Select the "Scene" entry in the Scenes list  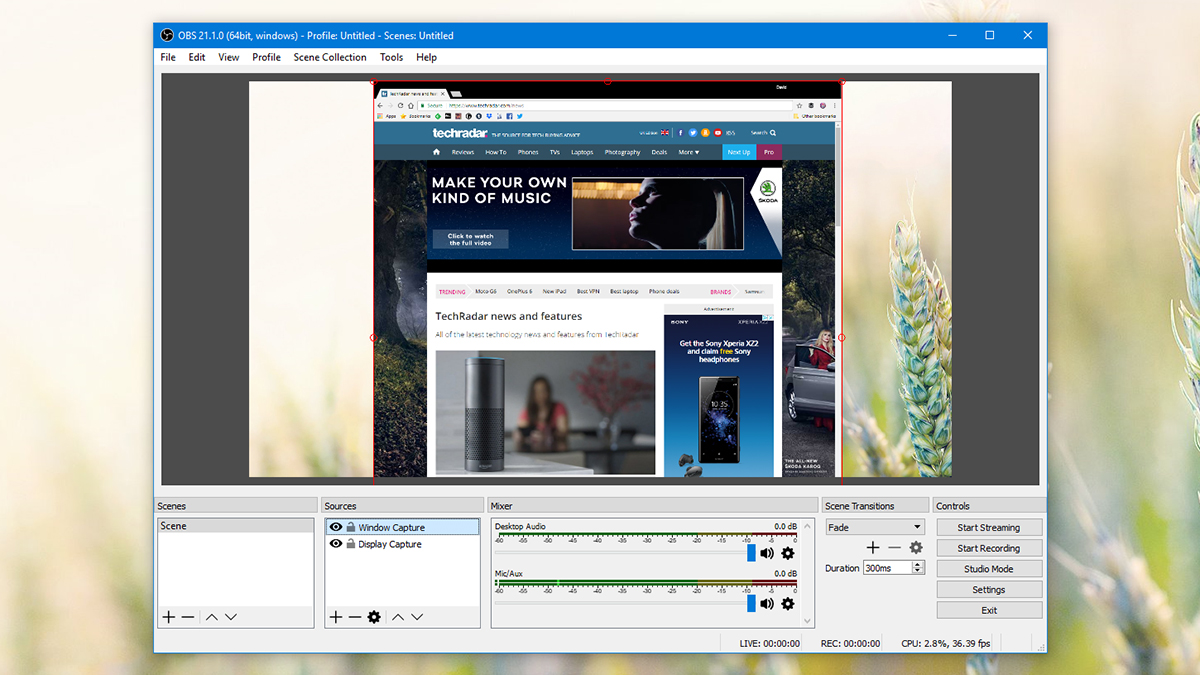click(236, 526)
